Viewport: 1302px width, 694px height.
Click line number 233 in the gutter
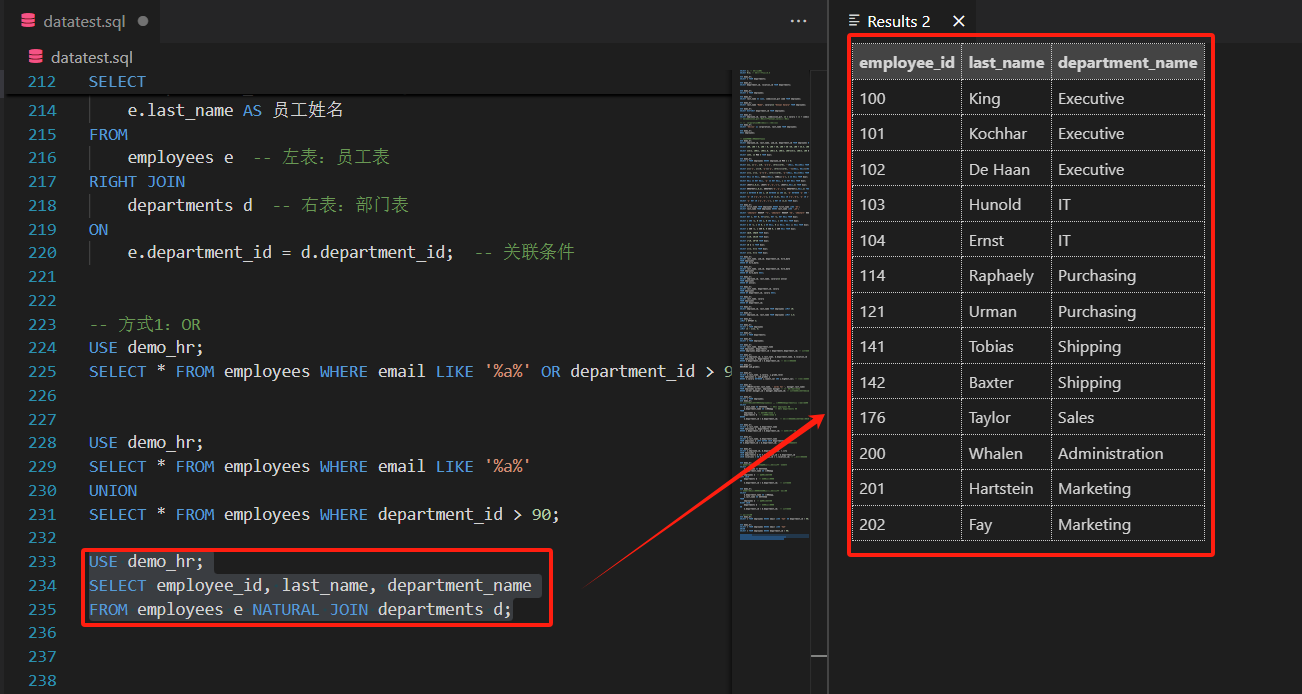click(42, 562)
